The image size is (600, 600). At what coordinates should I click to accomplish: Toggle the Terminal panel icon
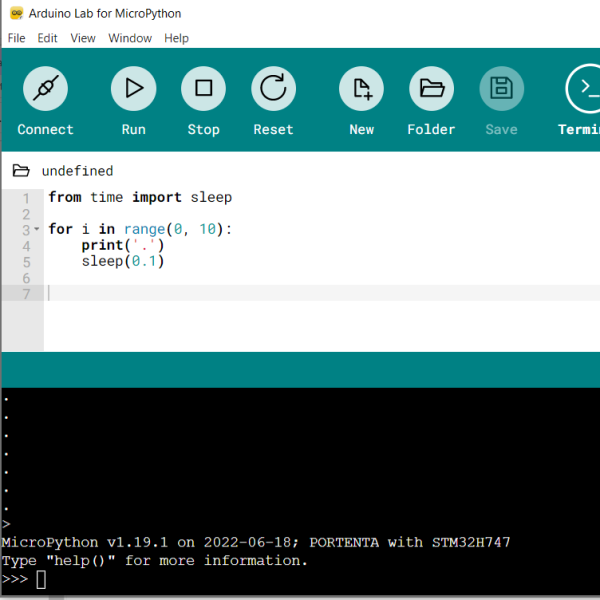click(583, 89)
